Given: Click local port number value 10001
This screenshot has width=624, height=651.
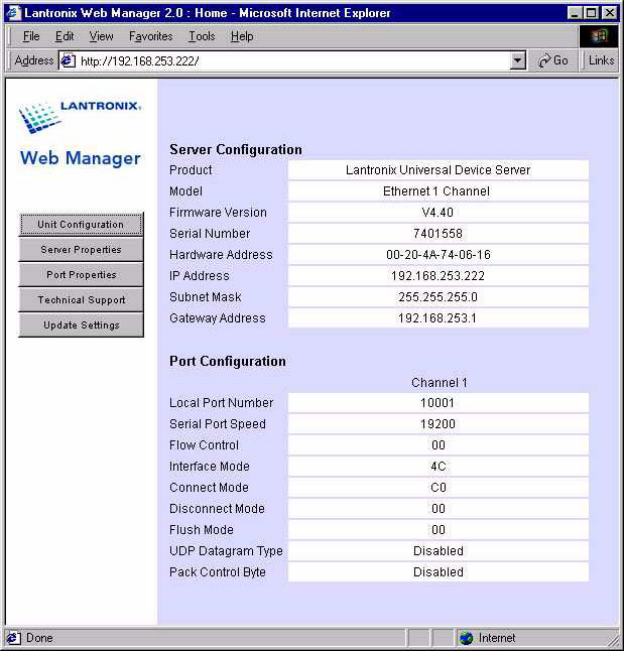Looking at the screenshot, I should click(437, 403).
